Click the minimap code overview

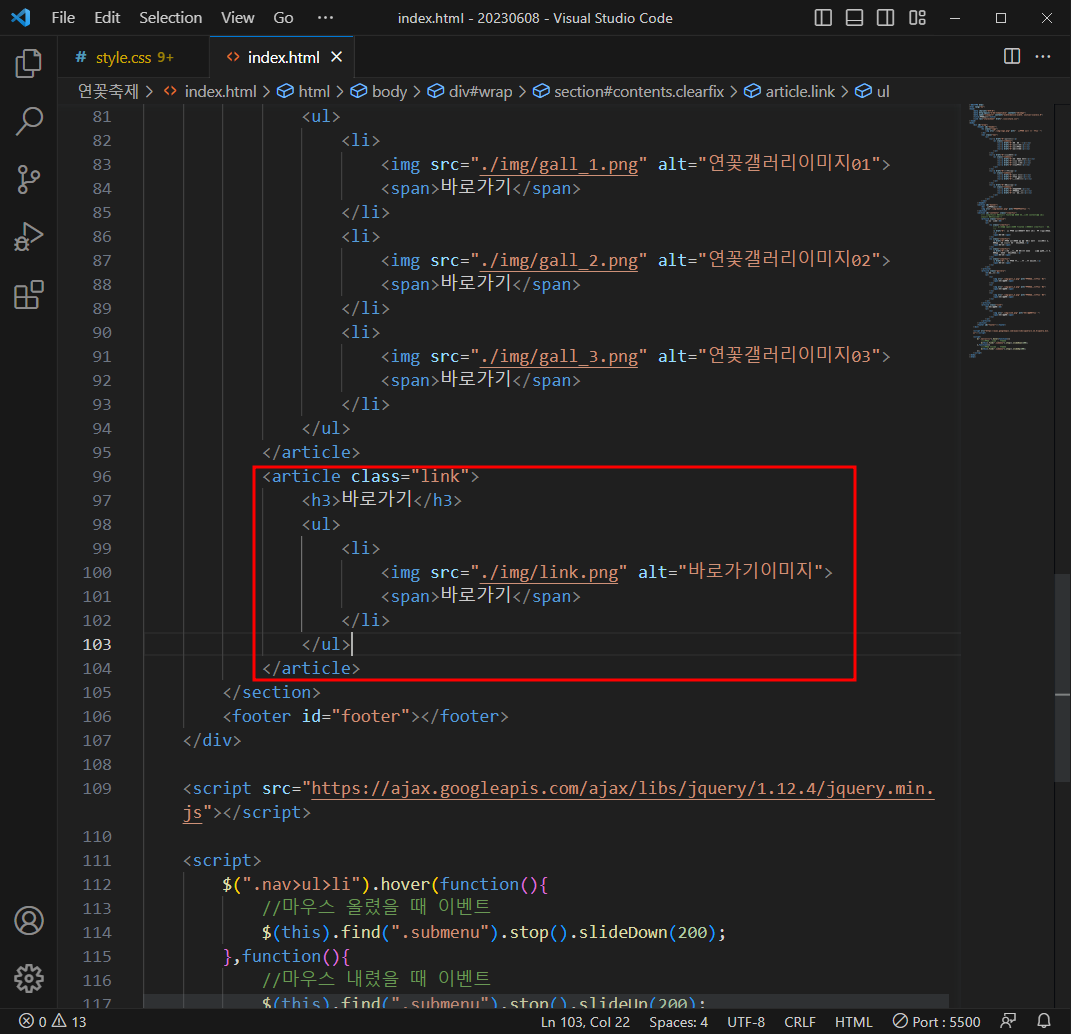coord(1010,229)
